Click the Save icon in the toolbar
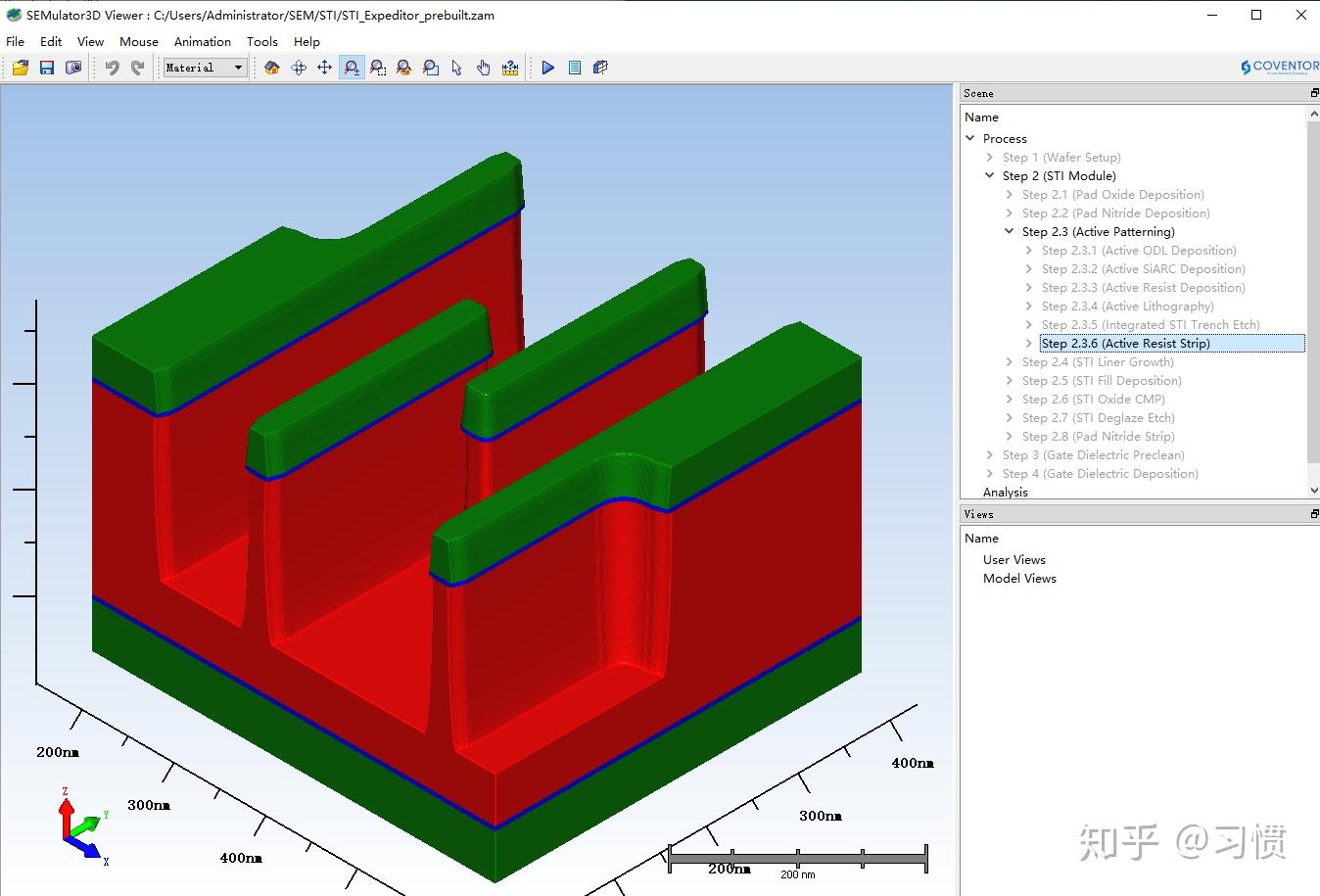This screenshot has height=896, width=1320. (x=46, y=67)
